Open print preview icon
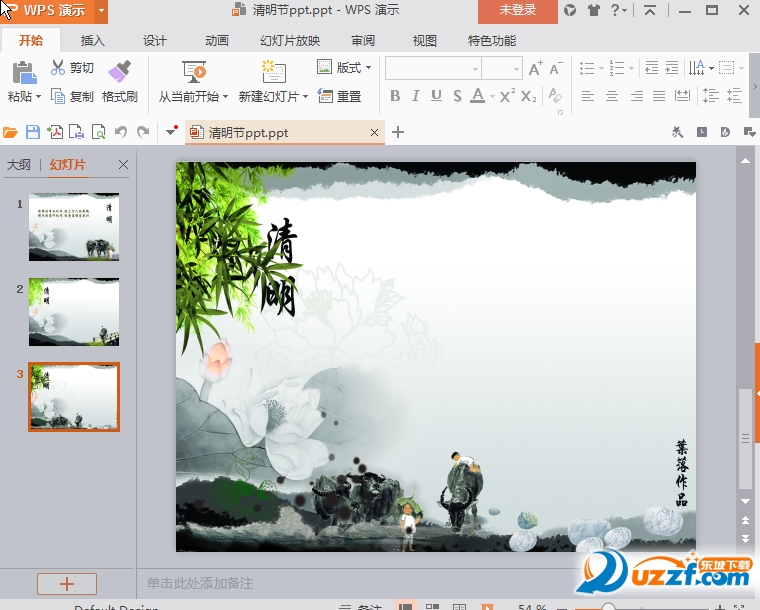Viewport: 760px width, 610px height. (98, 132)
